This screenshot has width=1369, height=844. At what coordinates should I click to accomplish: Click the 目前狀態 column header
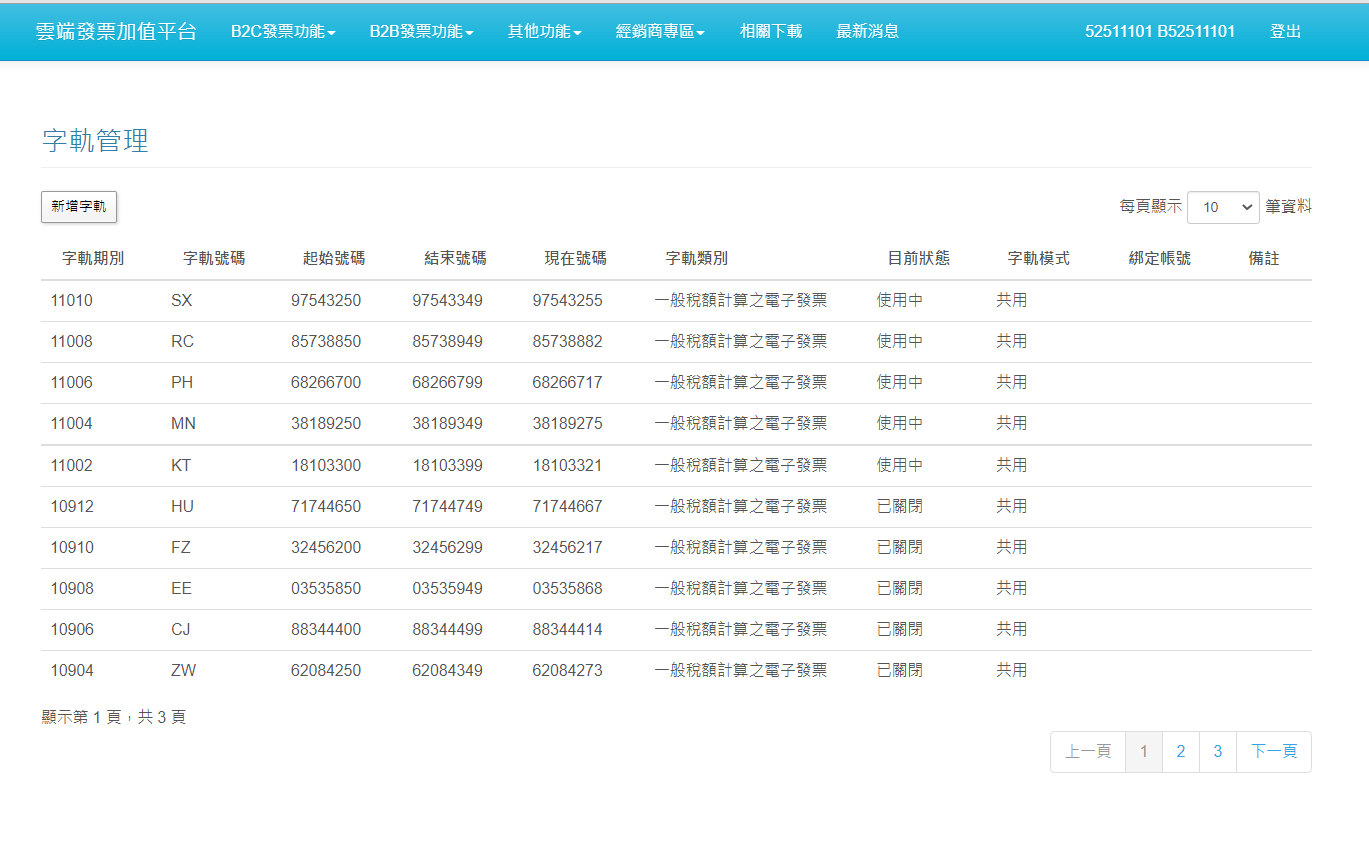[918, 259]
